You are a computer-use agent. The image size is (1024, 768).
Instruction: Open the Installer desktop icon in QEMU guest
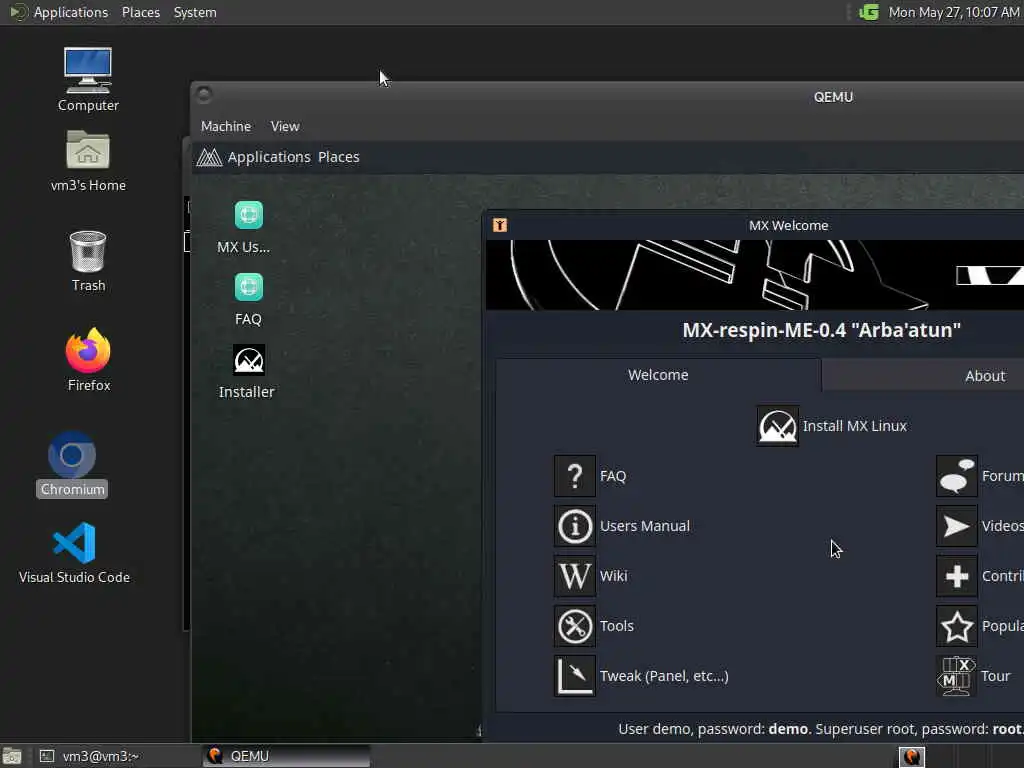click(249, 360)
